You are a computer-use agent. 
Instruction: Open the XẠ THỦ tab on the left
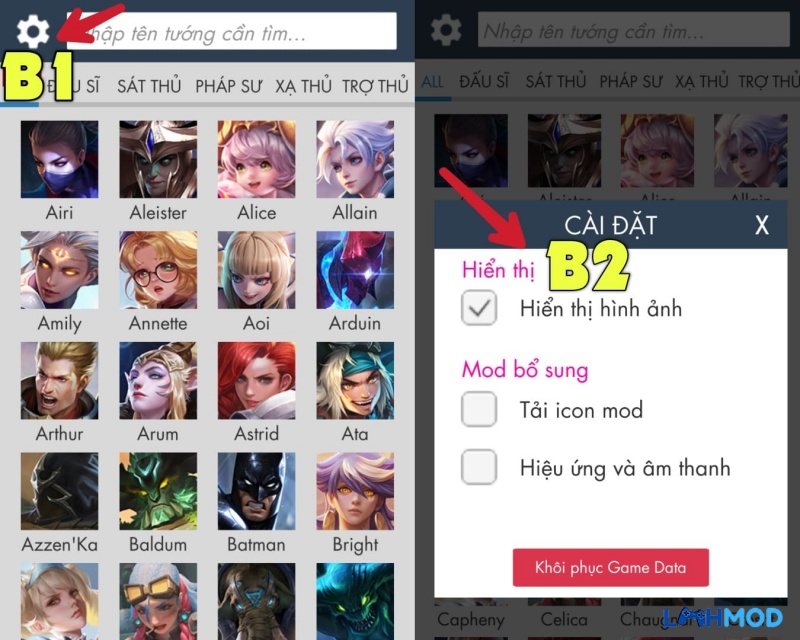click(304, 86)
